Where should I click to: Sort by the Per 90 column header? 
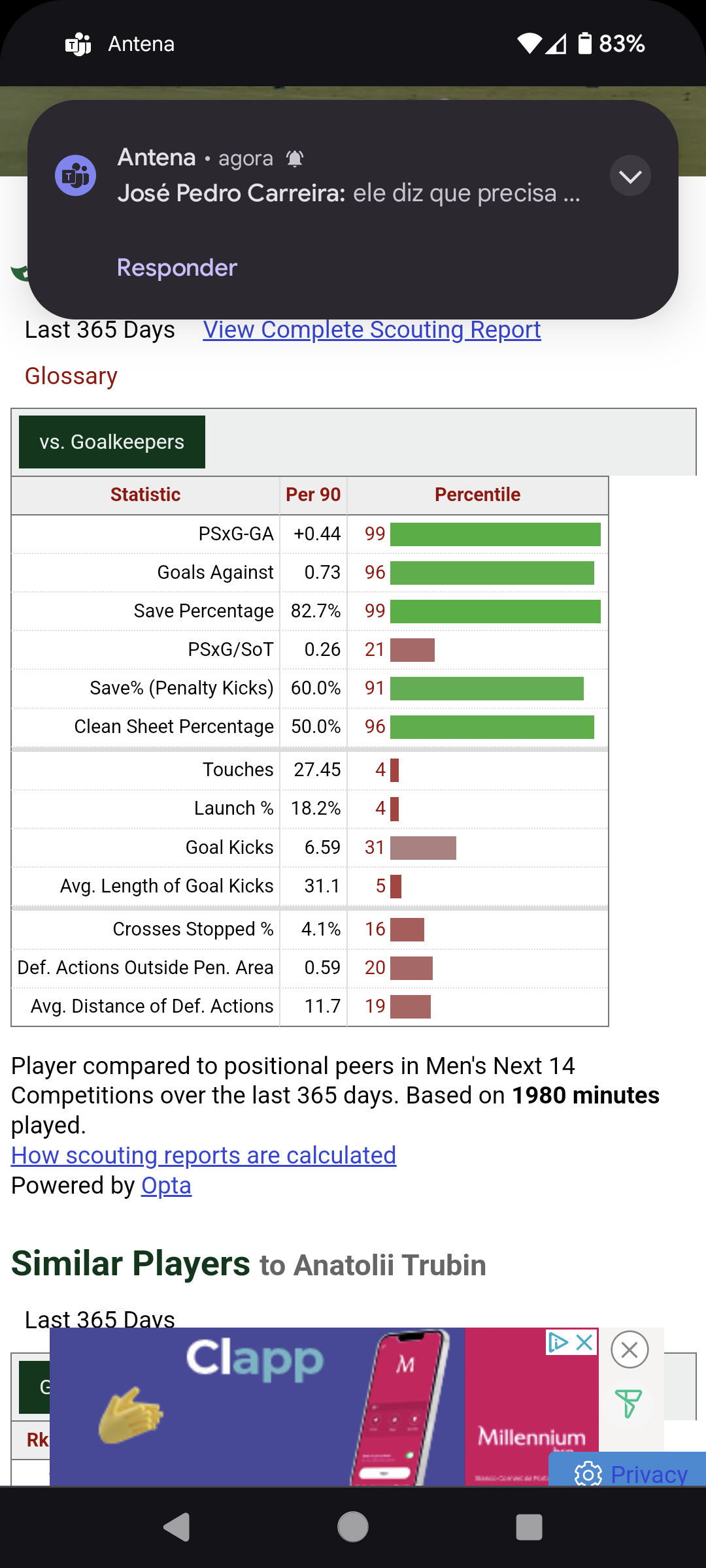click(x=313, y=495)
